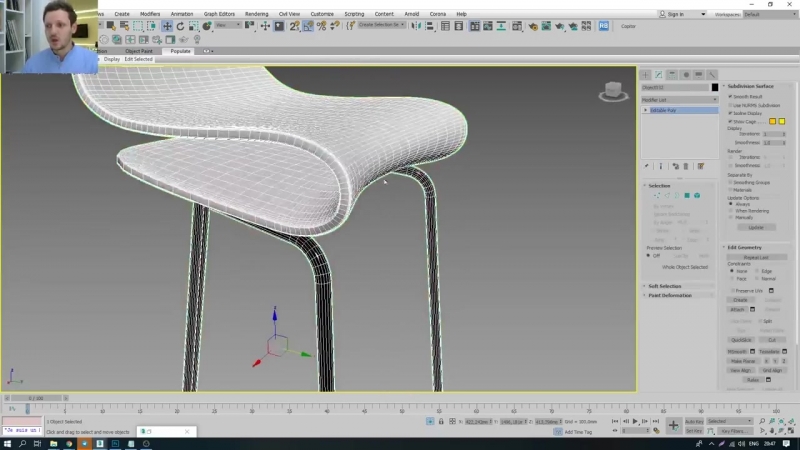Enable Separate By Materials checkbox
Image resolution: width=800 pixels, height=450 pixels.
tap(730, 190)
